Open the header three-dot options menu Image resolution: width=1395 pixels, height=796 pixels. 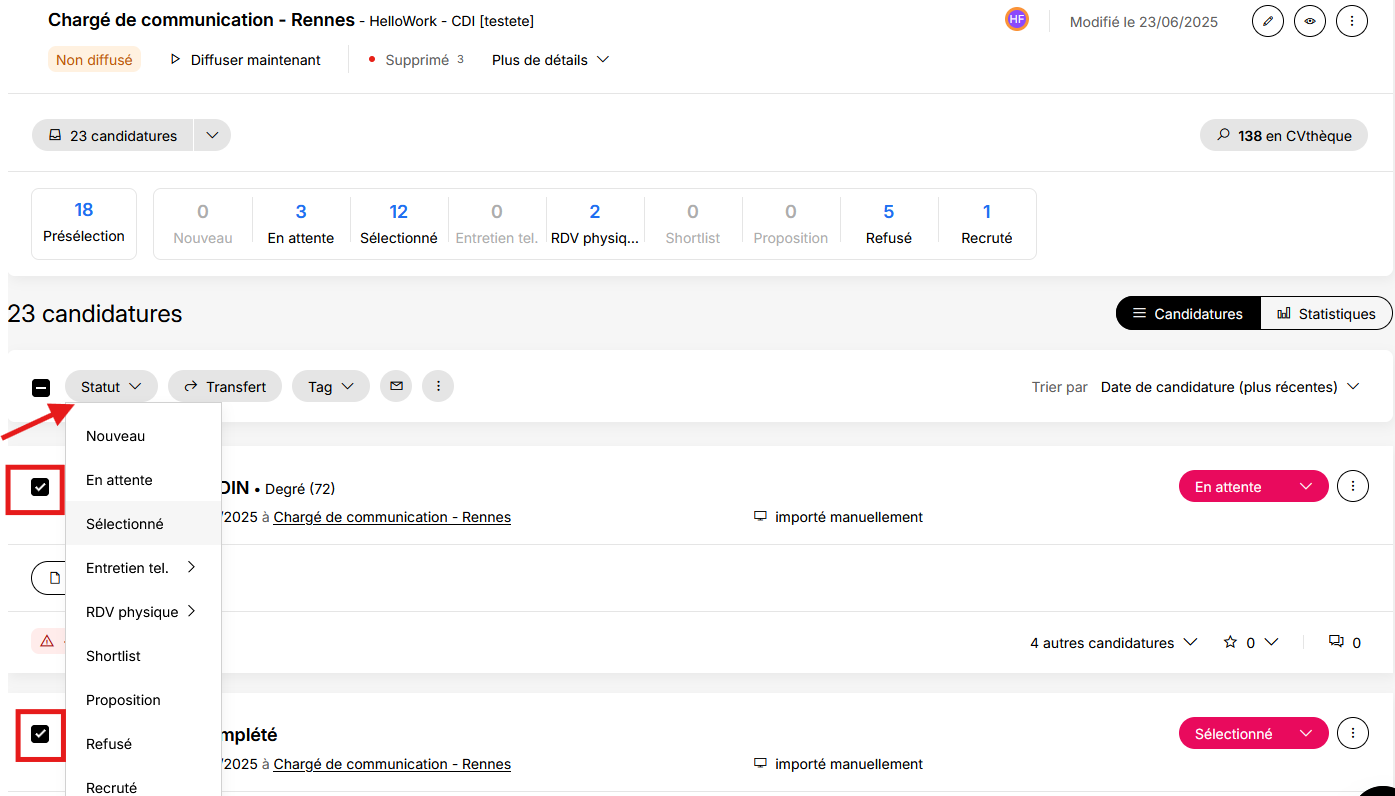tap(1352, 21)
